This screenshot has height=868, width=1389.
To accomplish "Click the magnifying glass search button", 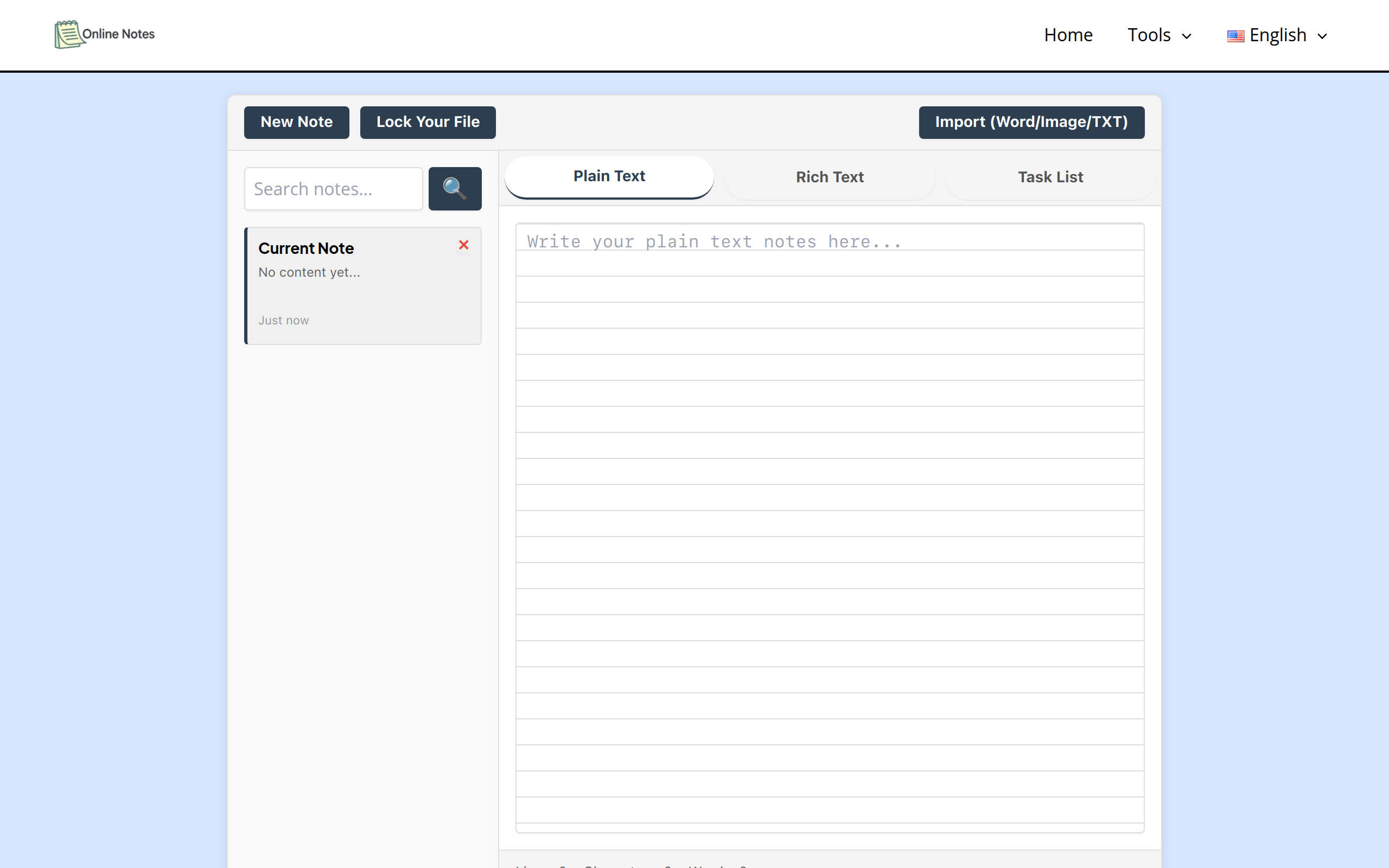I will 455,188.
